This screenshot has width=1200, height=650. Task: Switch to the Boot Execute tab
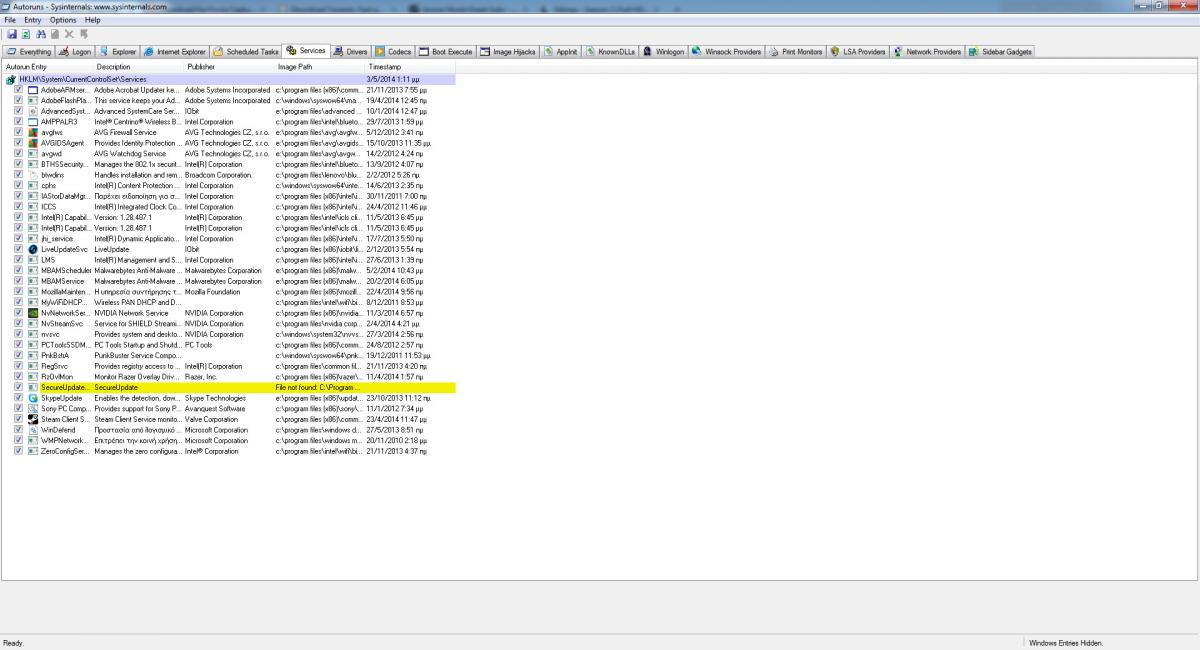click(446, 51)
